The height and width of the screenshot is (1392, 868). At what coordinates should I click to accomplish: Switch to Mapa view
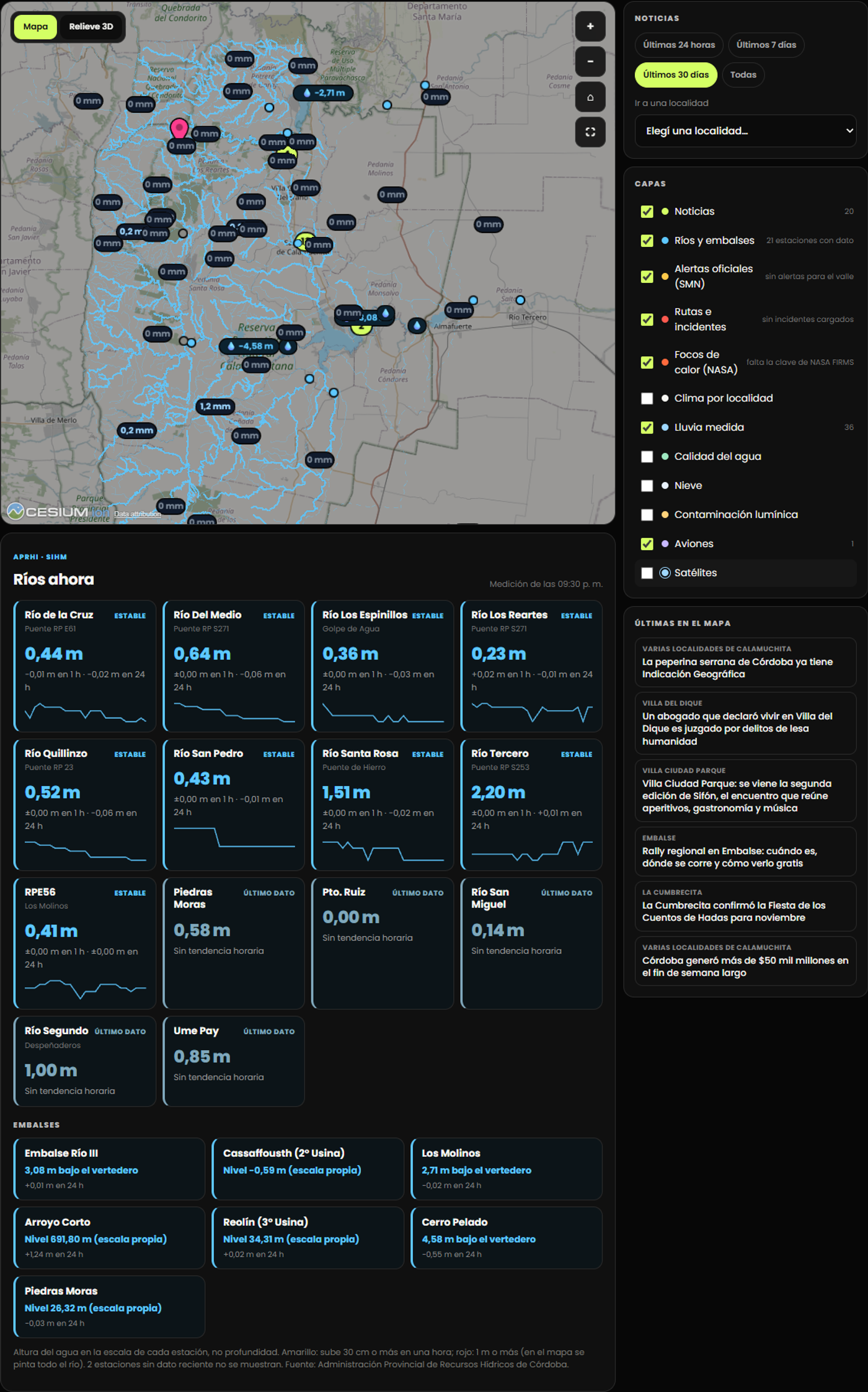point(35,27)
